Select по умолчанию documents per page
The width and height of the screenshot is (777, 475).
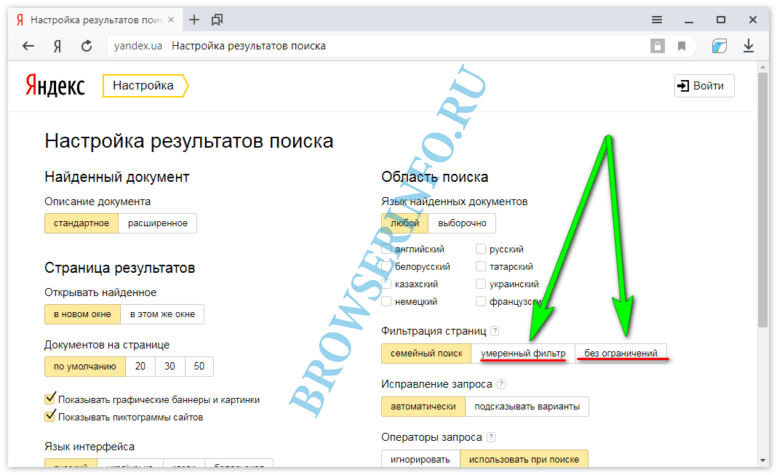[85, 367]
